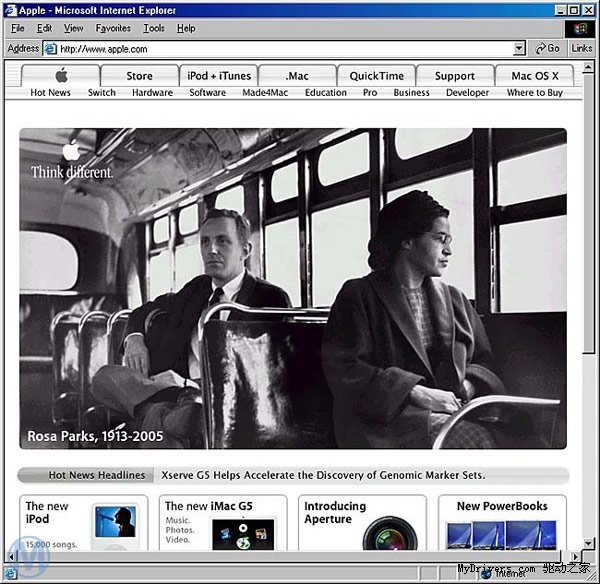This screenshot has width=600, height=584.
Task: Click the Hot News Headlines label
Action: [x=97, y=475]
